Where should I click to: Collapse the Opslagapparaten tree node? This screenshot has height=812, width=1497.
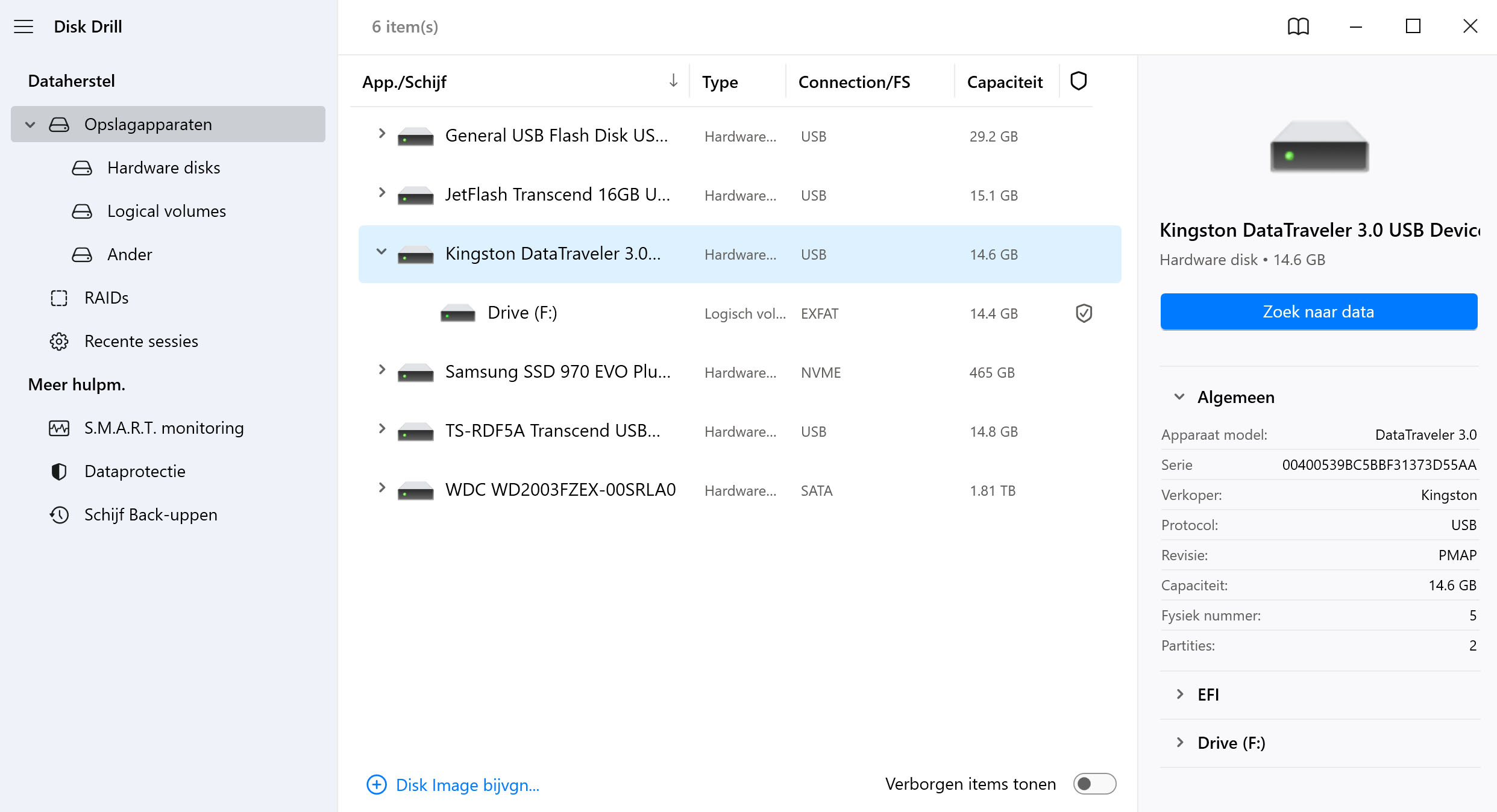(30, 125)
